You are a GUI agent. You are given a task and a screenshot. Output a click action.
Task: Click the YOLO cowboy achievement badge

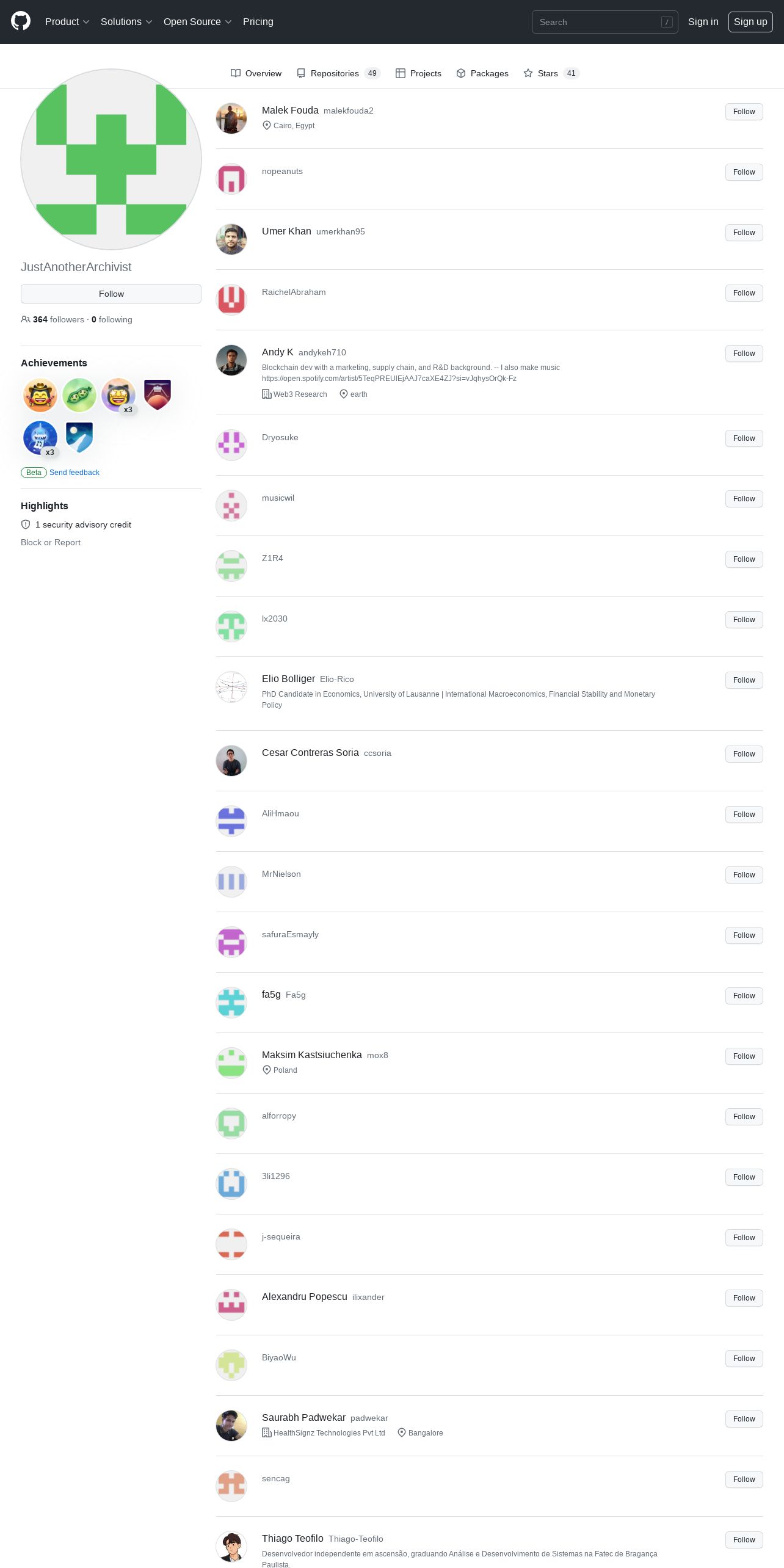(x=40, y=395)
